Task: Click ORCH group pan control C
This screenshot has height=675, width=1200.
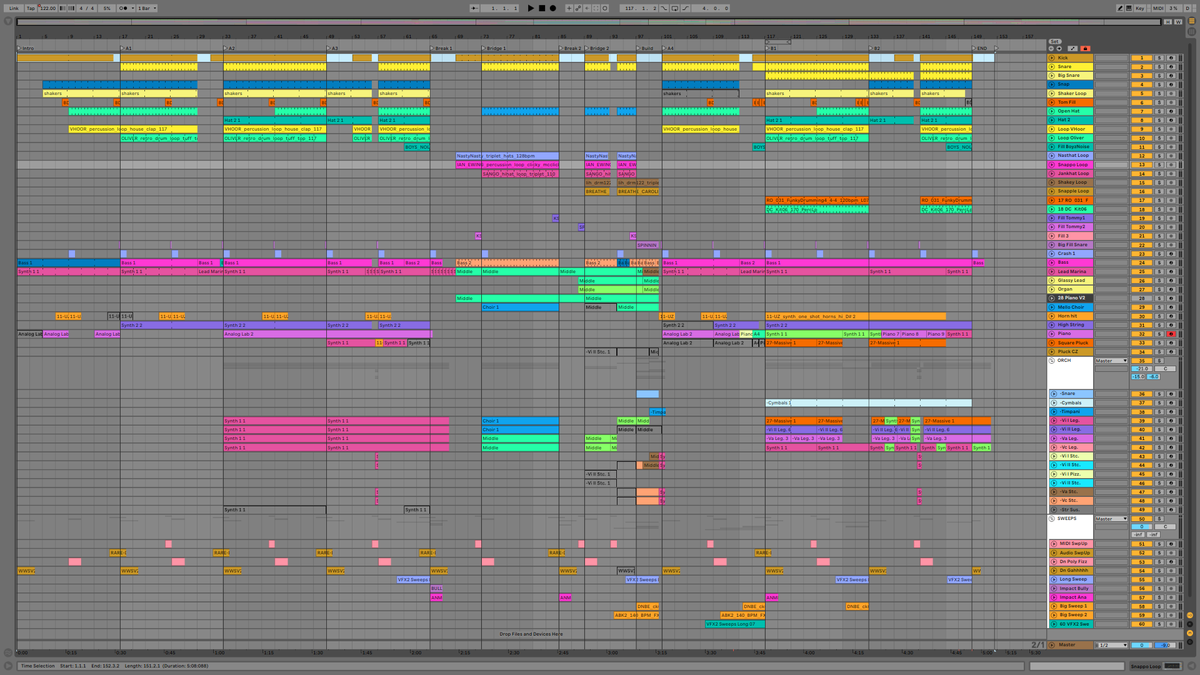Action: click(x=1165, y=368)
